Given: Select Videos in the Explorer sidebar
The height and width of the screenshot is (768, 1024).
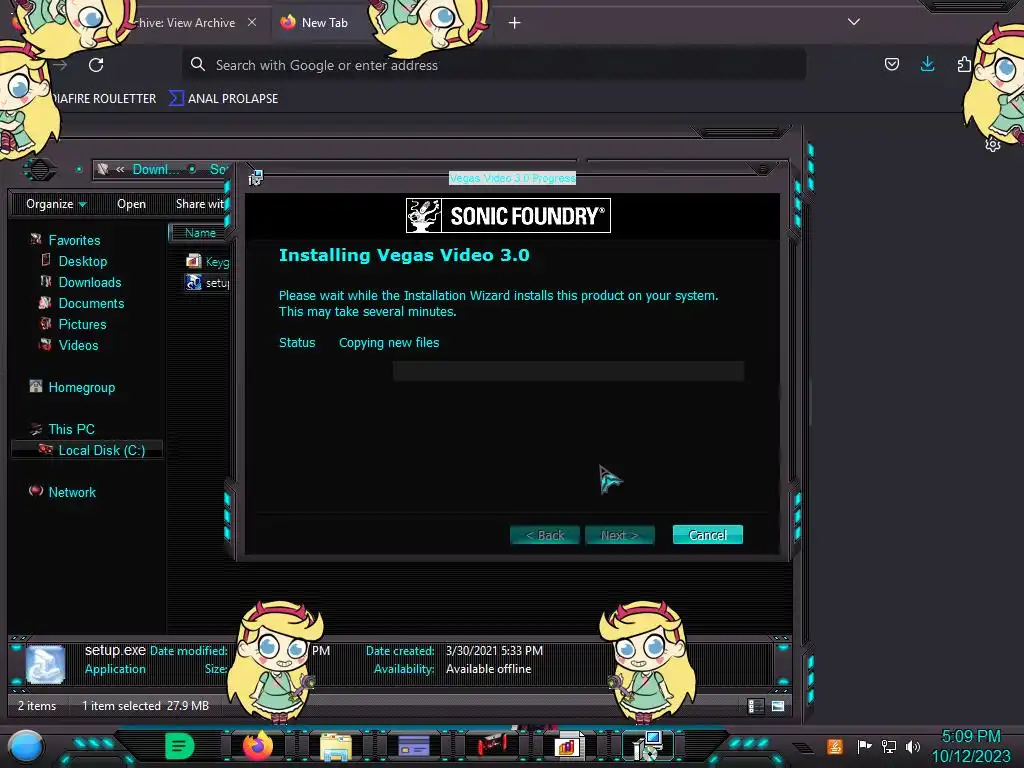Looking at the screenshot, I should (x=78, y=345).
